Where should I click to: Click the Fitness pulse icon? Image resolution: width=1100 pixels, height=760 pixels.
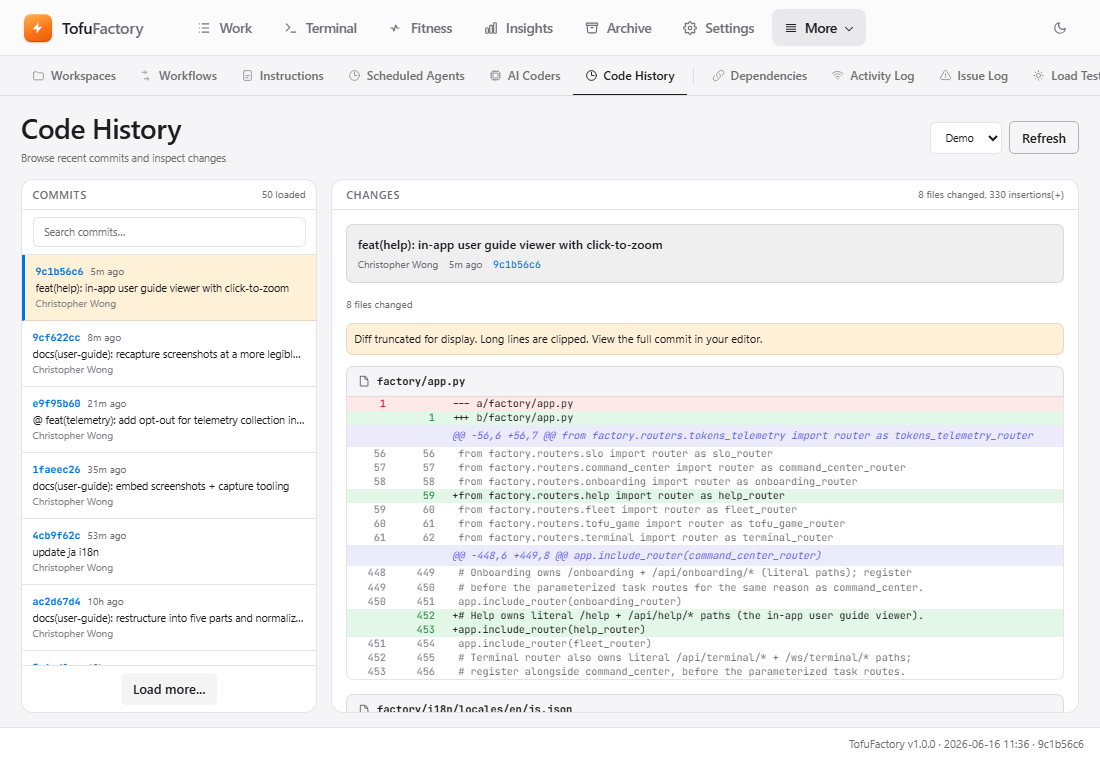395,28
